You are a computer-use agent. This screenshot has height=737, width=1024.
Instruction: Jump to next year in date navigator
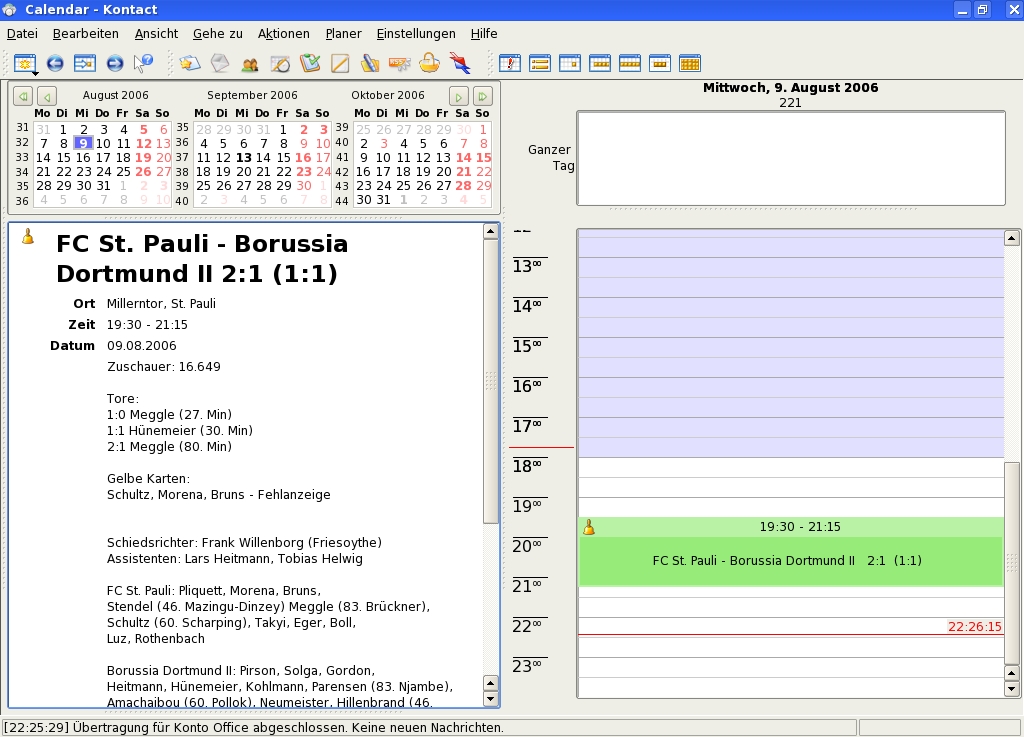coord(483,97)
